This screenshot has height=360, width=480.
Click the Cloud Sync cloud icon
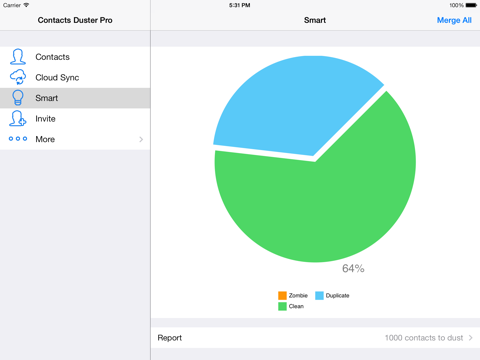18,77
